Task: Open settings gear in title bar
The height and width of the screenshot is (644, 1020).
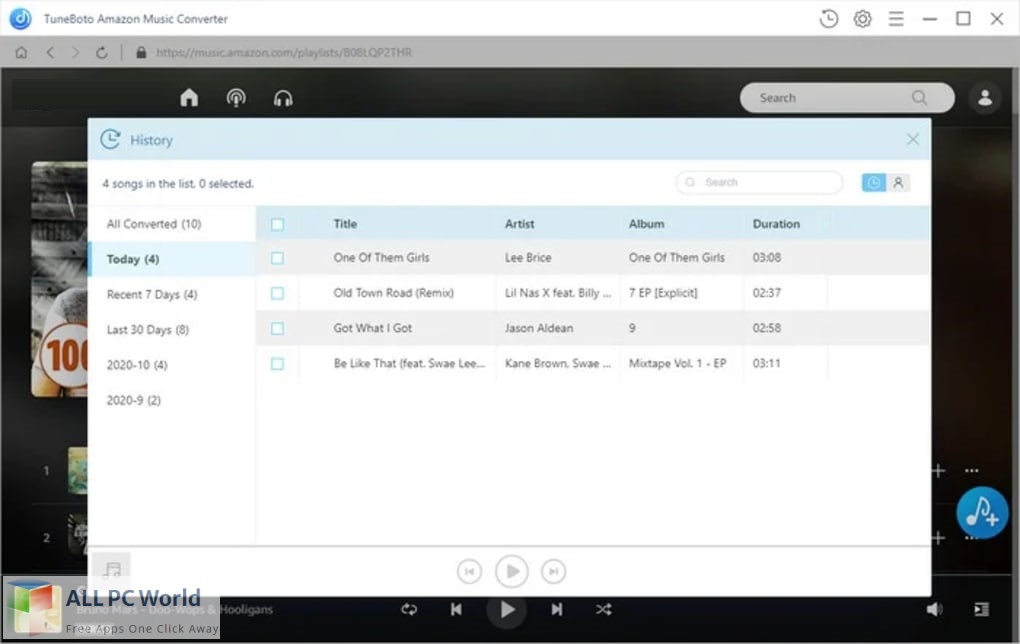Action: point(862,19)
